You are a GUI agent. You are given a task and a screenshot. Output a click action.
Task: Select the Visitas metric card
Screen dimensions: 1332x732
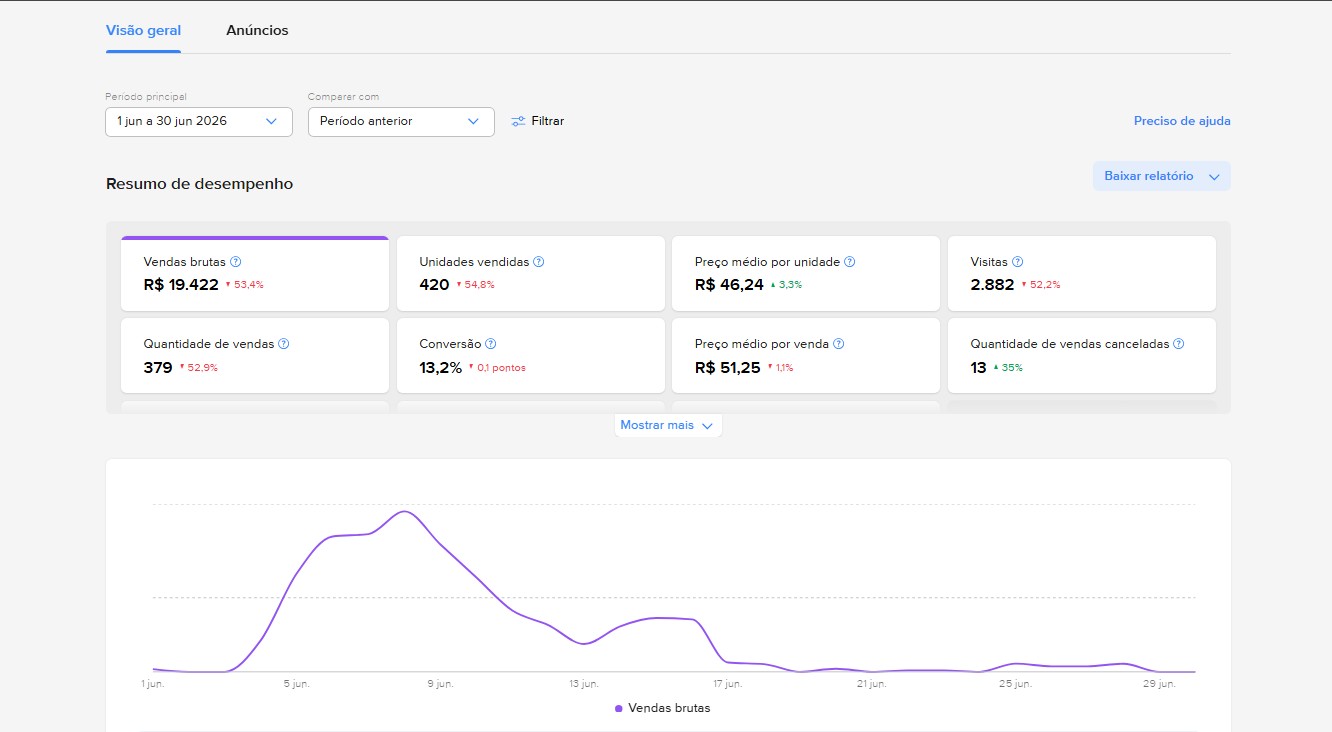(1081, 274)
